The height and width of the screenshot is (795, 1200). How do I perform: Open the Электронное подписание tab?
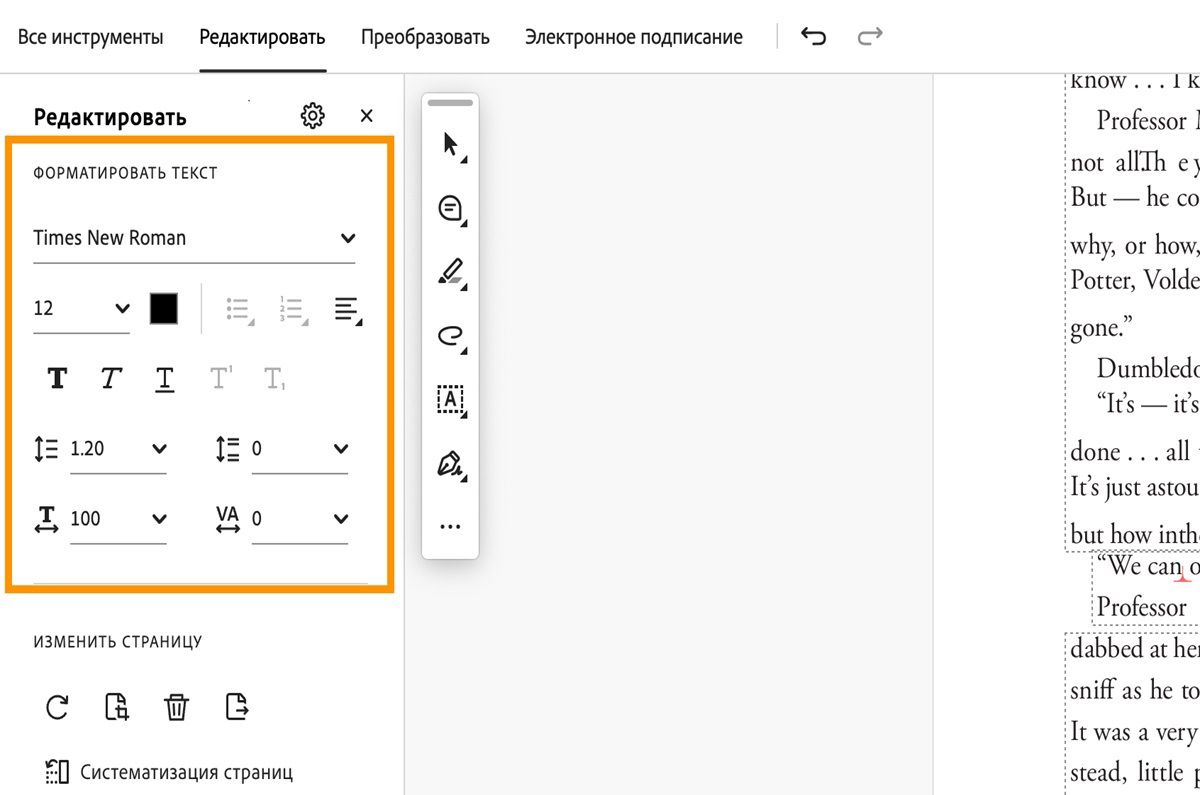(x=633, y=37)
